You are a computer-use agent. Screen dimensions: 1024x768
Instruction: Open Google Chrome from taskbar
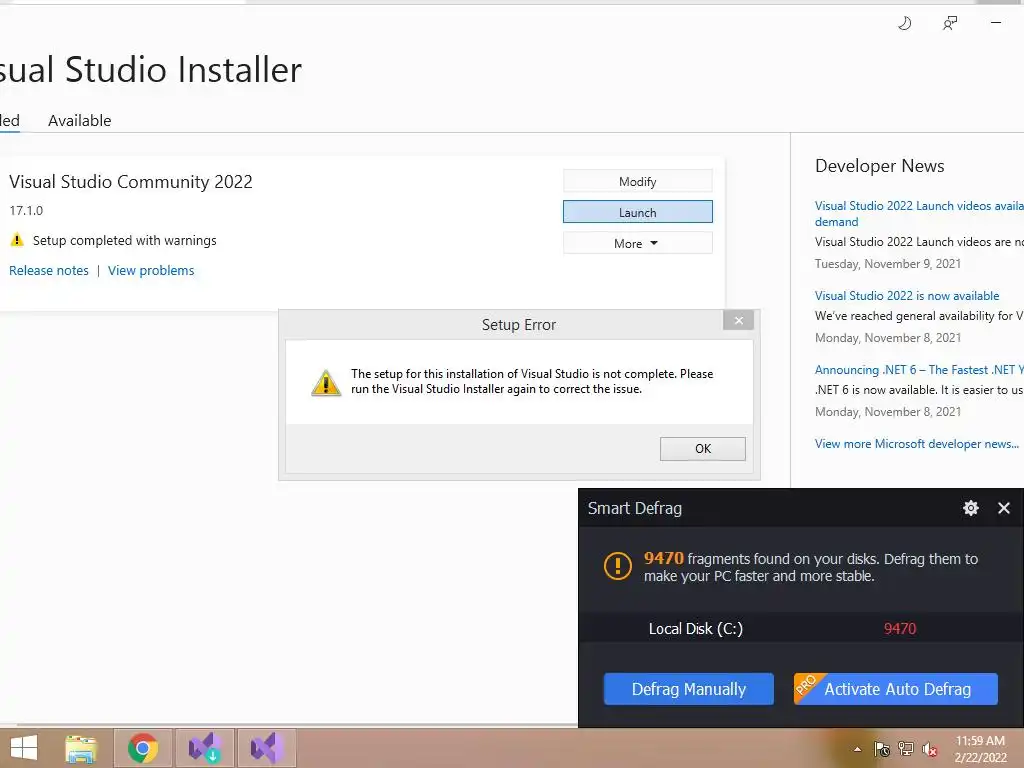[x=143, y=748]
